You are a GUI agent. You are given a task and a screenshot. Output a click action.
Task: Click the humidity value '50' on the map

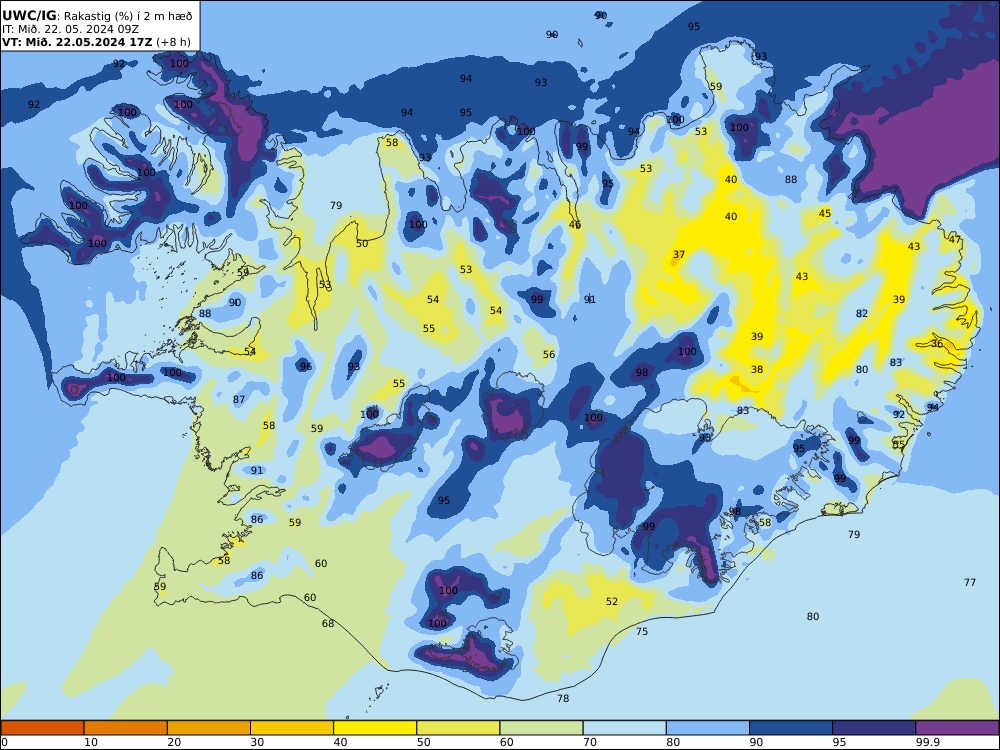362,244
